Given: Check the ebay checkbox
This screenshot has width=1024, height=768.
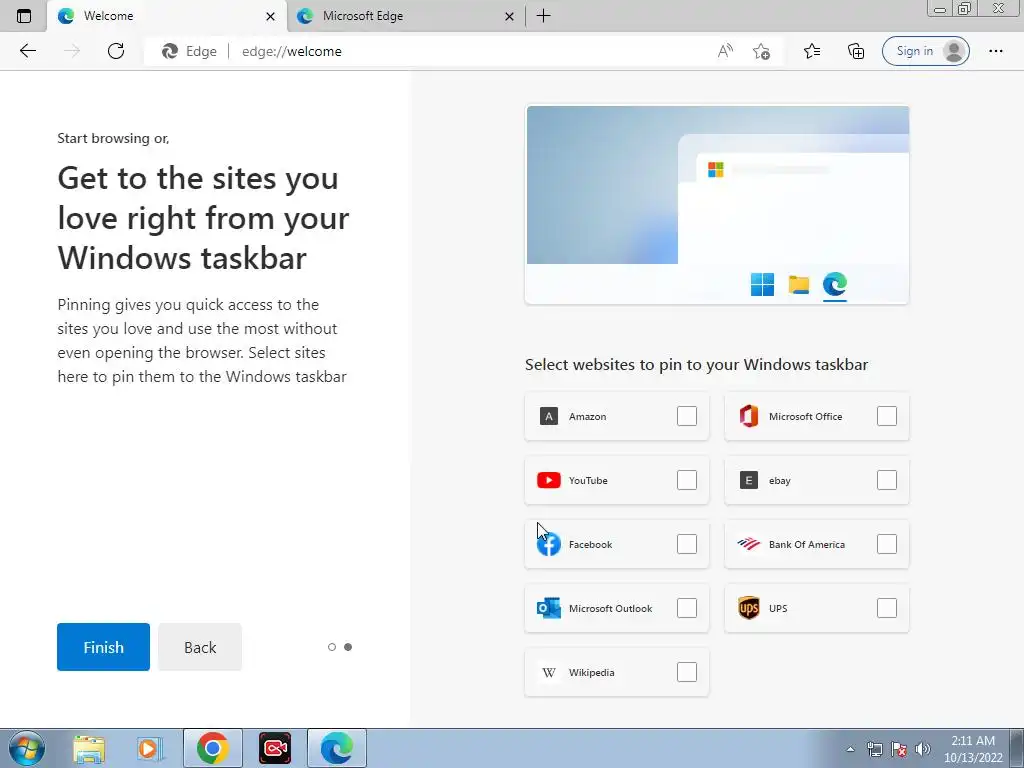Looking at the screenshot, I should [x=887, y=480].
